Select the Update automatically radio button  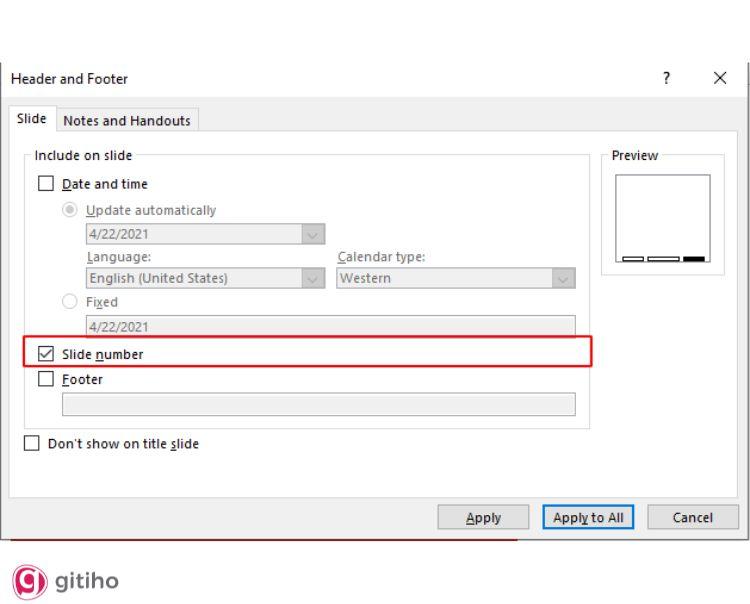[x=70, y=210]
